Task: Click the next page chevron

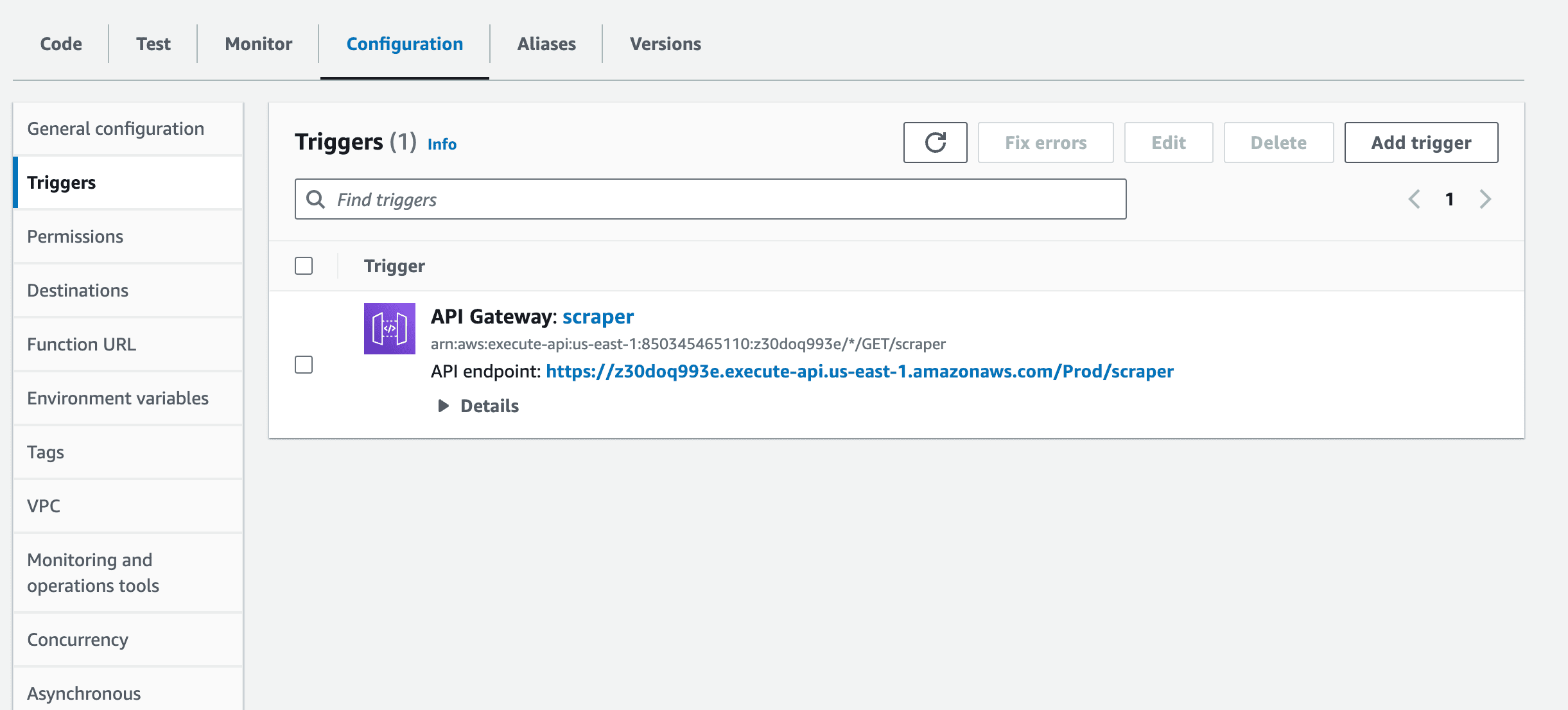Action: 1485,200
